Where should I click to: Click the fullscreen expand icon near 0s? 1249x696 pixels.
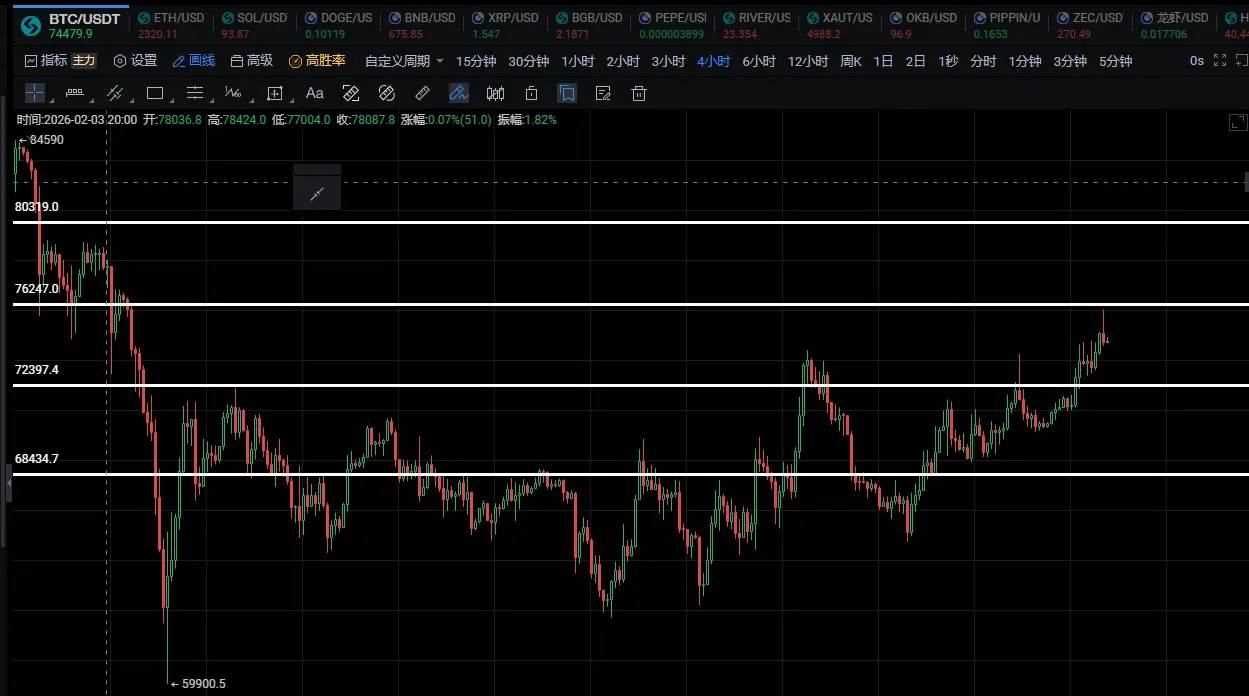(1219, 60)
